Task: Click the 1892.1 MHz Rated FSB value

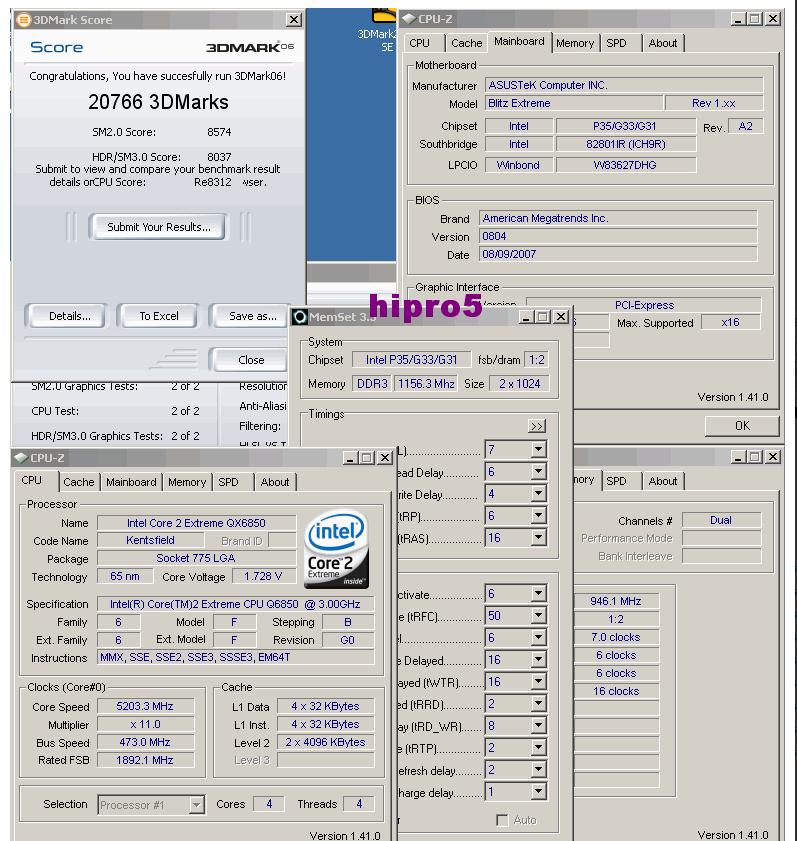Action: pos(145,760)
